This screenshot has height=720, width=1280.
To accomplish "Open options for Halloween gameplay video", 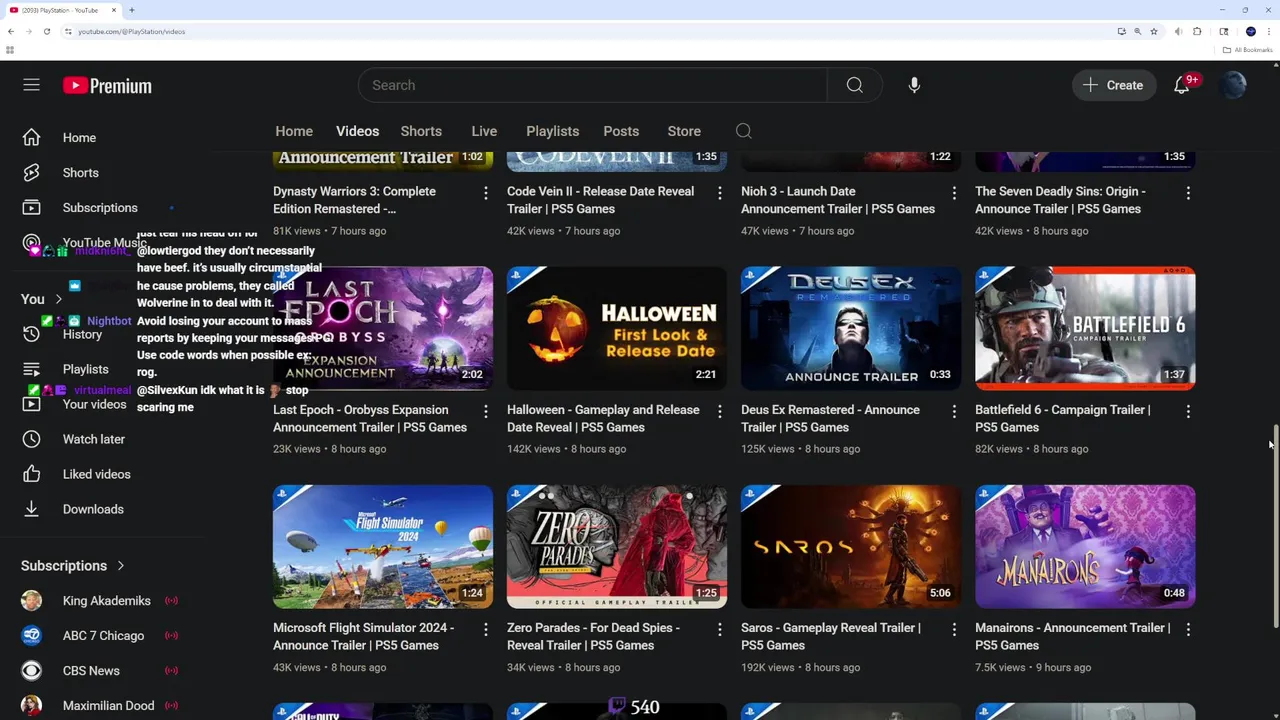I will coord(719,411).
